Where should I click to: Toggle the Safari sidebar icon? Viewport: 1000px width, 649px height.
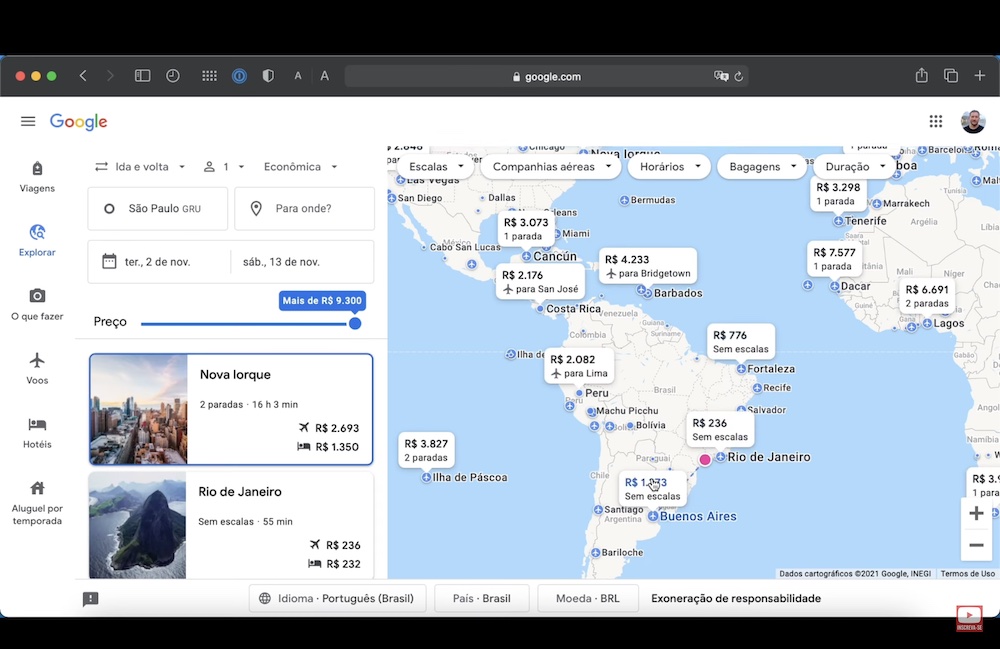pyautogui.click(x=142, y=76)
